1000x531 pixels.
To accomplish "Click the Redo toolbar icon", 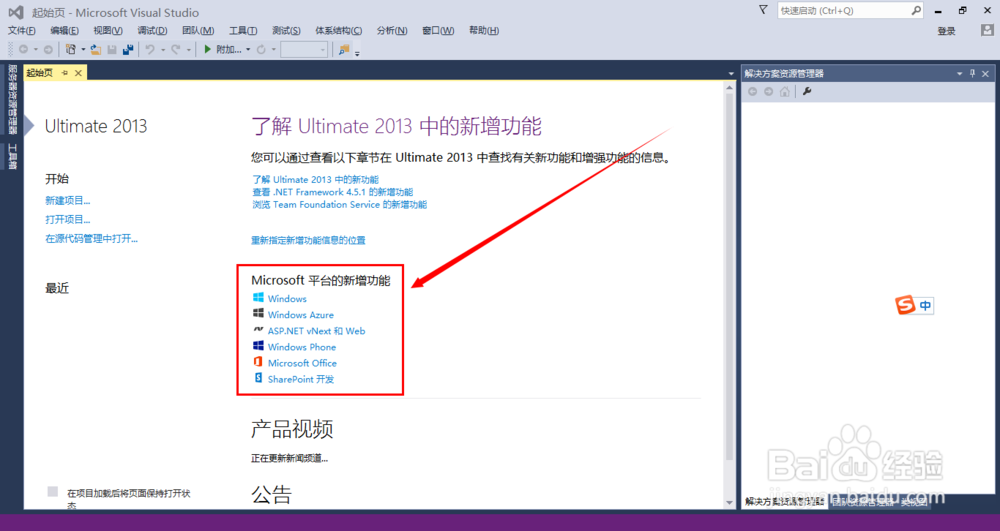I will (175, 49).
